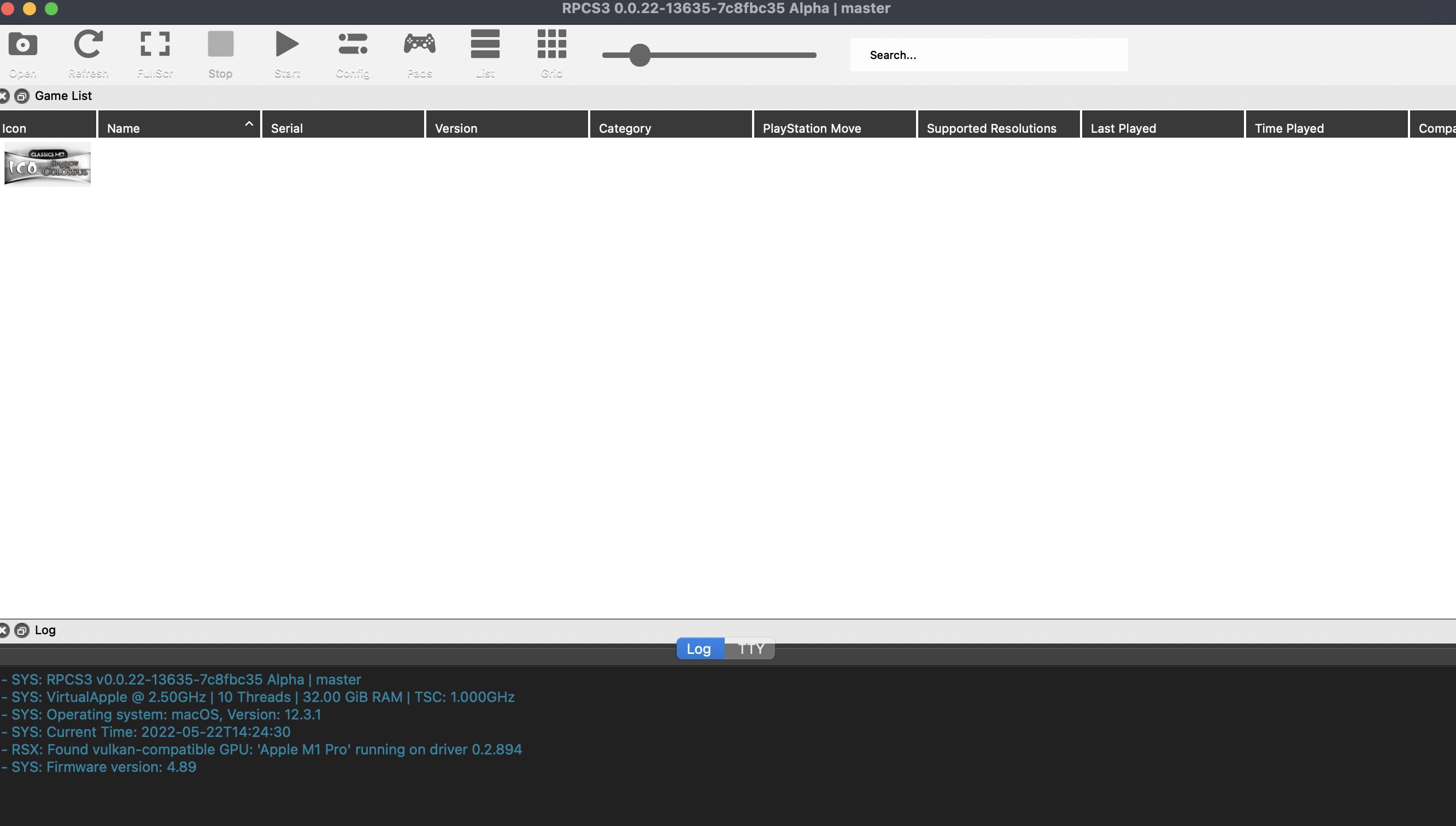
Task: Detach the Game List panel
Action: (x=22, y=96)
